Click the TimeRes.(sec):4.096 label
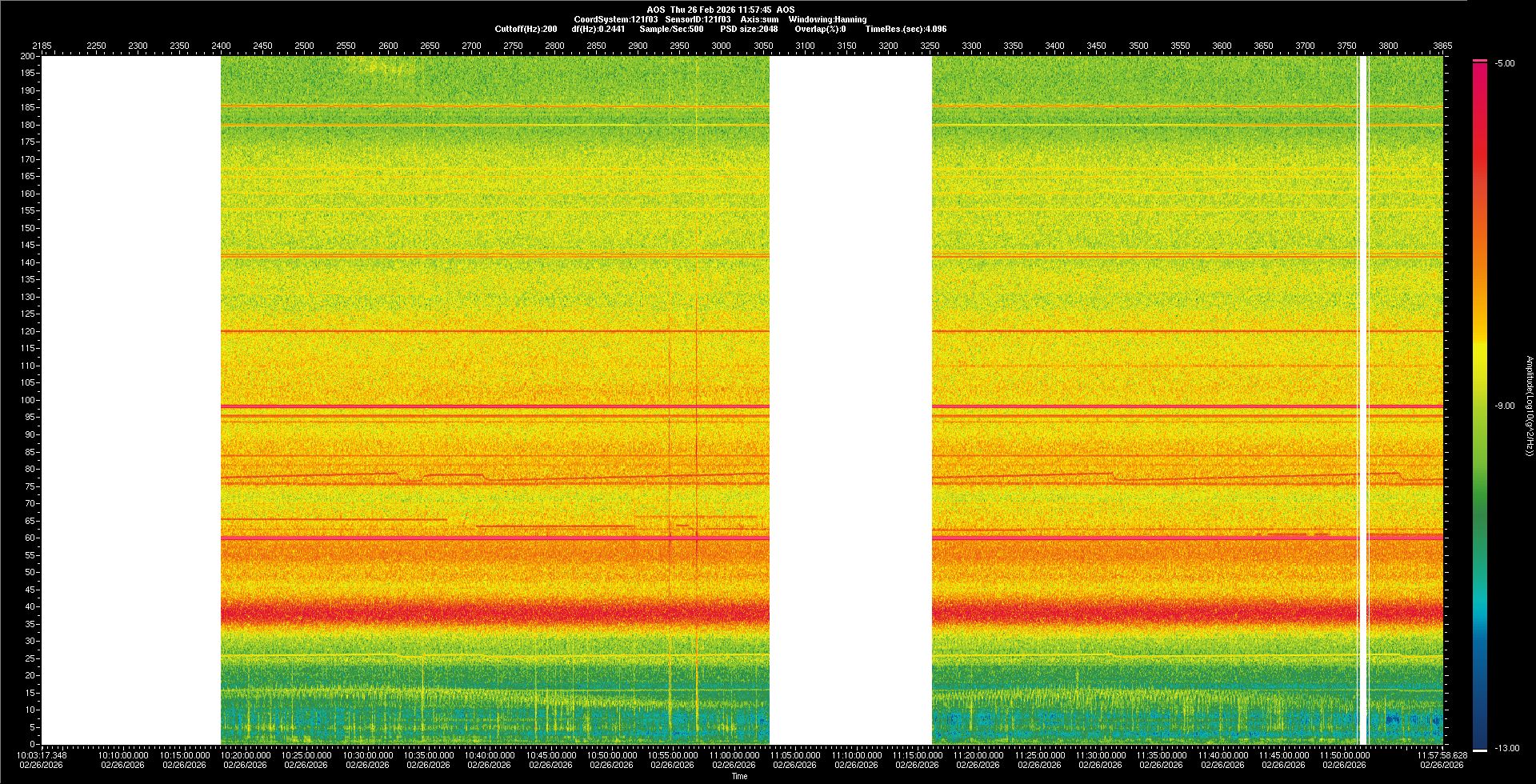 coord(905,29)
